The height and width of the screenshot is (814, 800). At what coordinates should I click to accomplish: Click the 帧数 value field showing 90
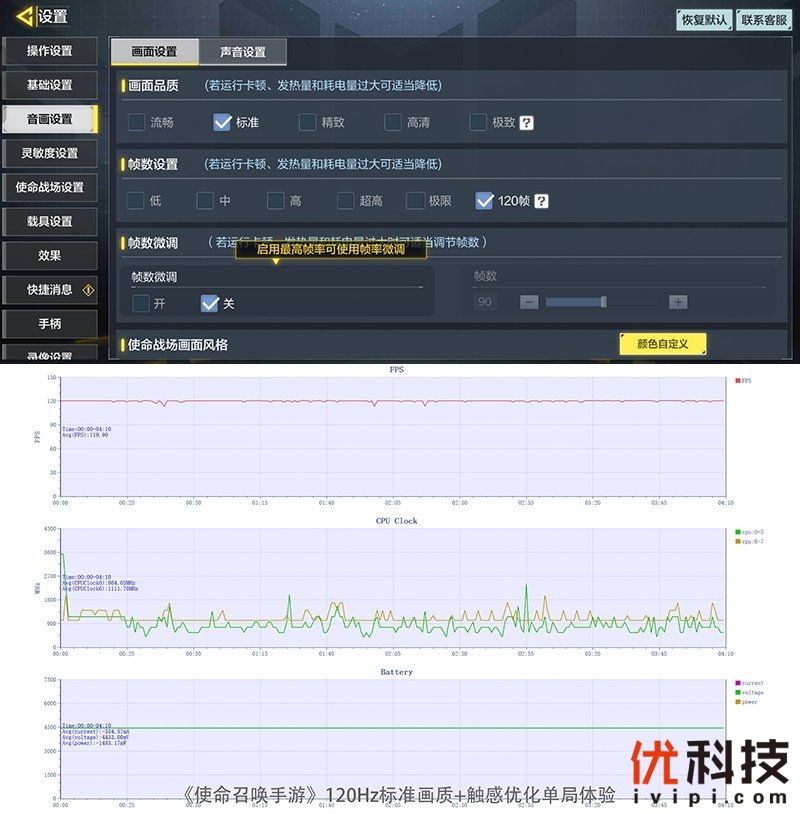[x=485, y=302]
